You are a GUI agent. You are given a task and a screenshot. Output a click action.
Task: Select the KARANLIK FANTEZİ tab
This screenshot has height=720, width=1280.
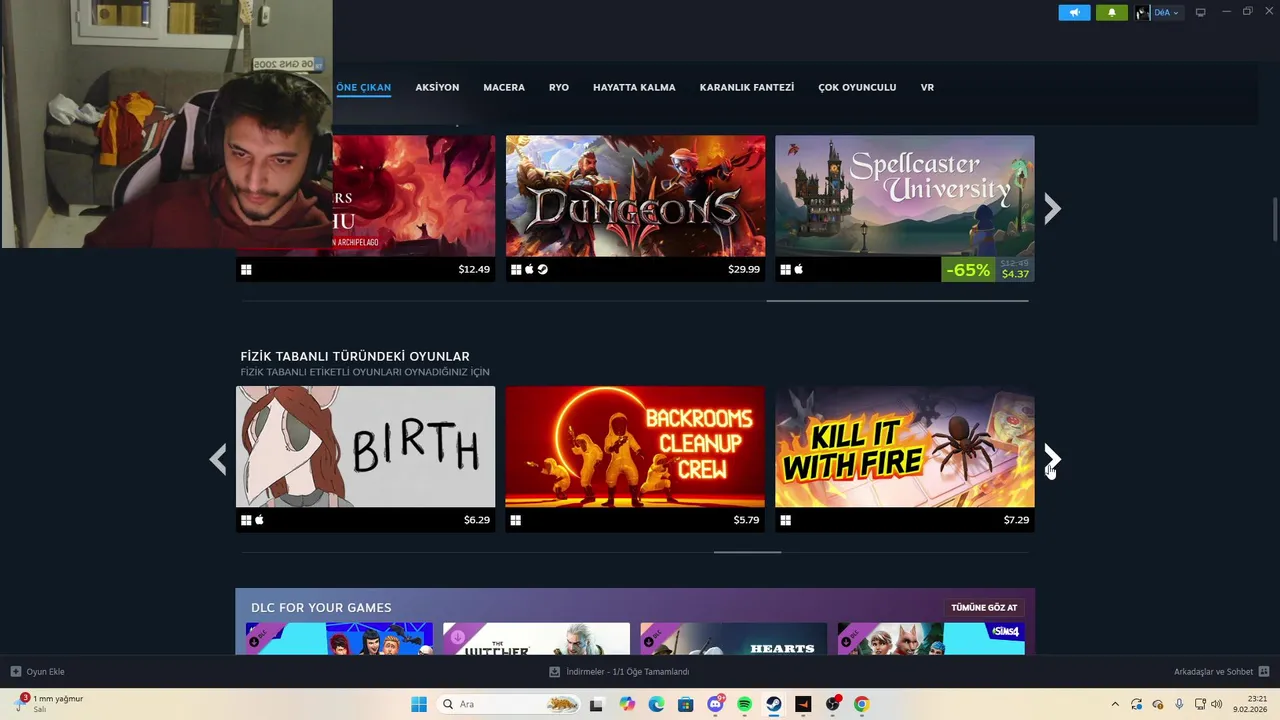[x=747, y=87]
